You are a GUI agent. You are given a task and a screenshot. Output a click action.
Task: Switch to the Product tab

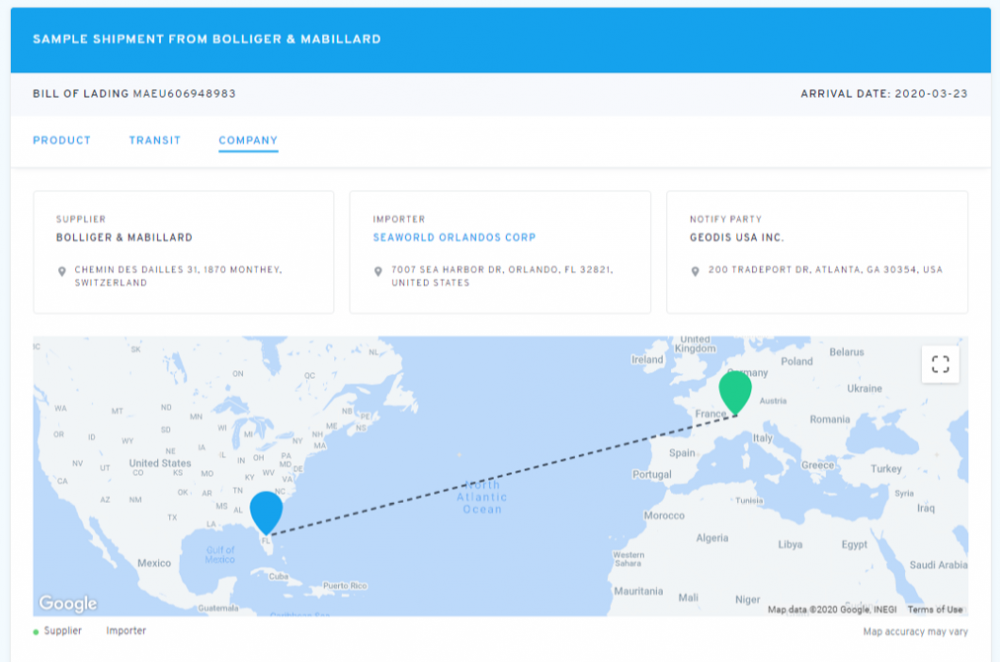[62, 141]
